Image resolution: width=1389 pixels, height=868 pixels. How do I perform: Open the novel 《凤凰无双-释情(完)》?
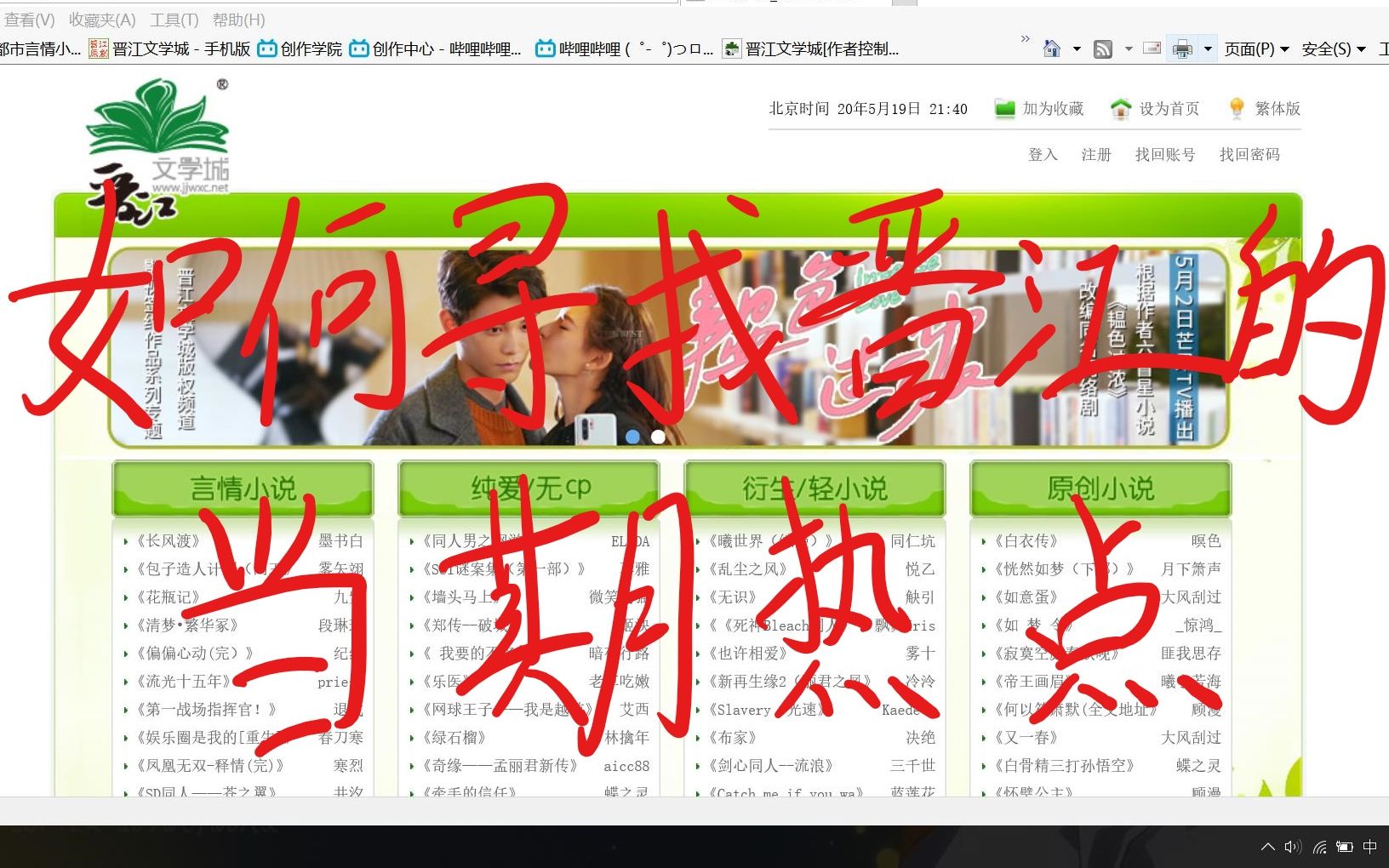[209, 765]
